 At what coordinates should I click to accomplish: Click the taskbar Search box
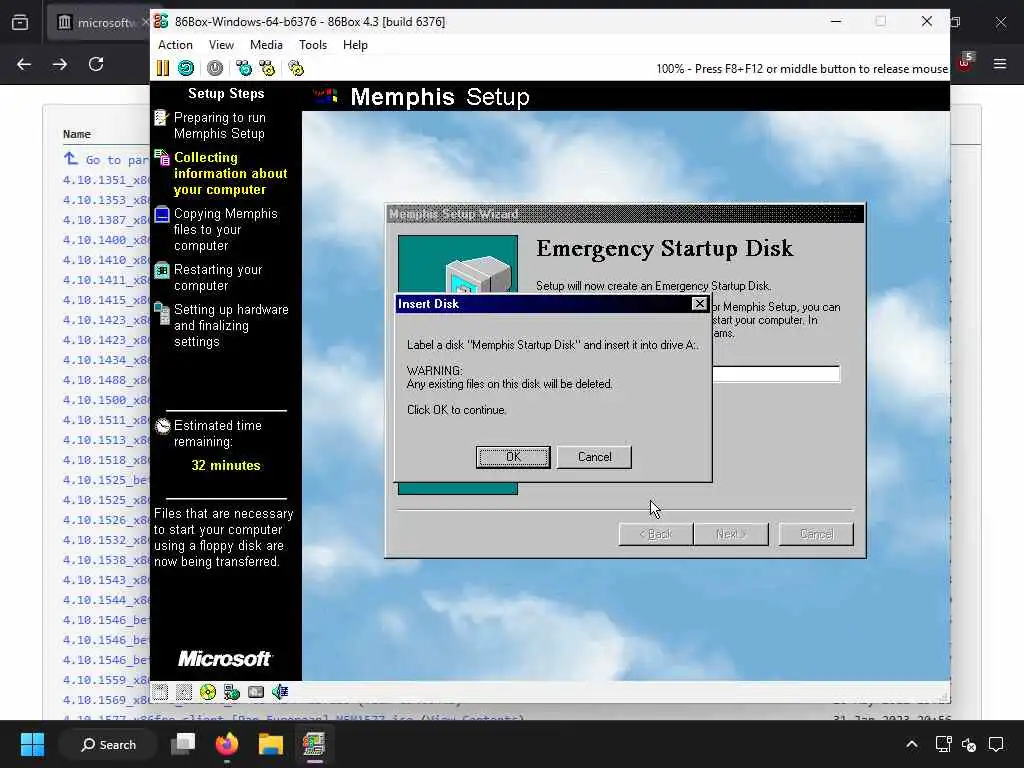[x=108, y=744]
